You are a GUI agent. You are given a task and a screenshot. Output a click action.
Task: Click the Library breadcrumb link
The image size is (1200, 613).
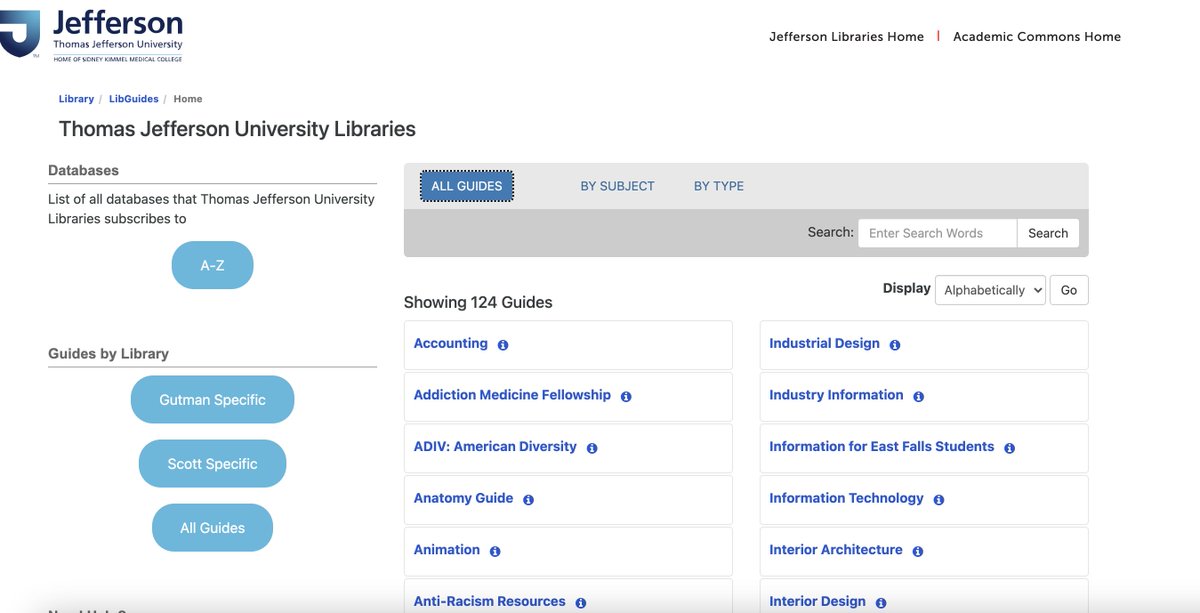(76, 99)
